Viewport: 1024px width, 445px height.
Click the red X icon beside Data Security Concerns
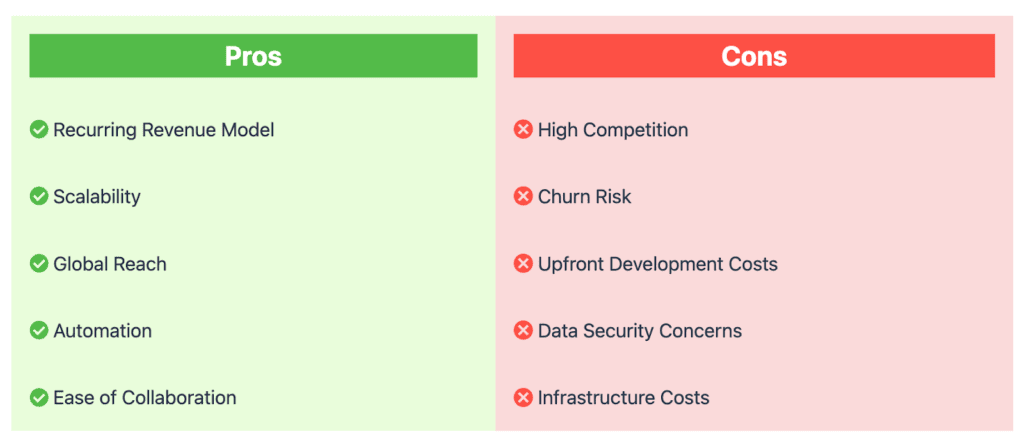[523, 330]
